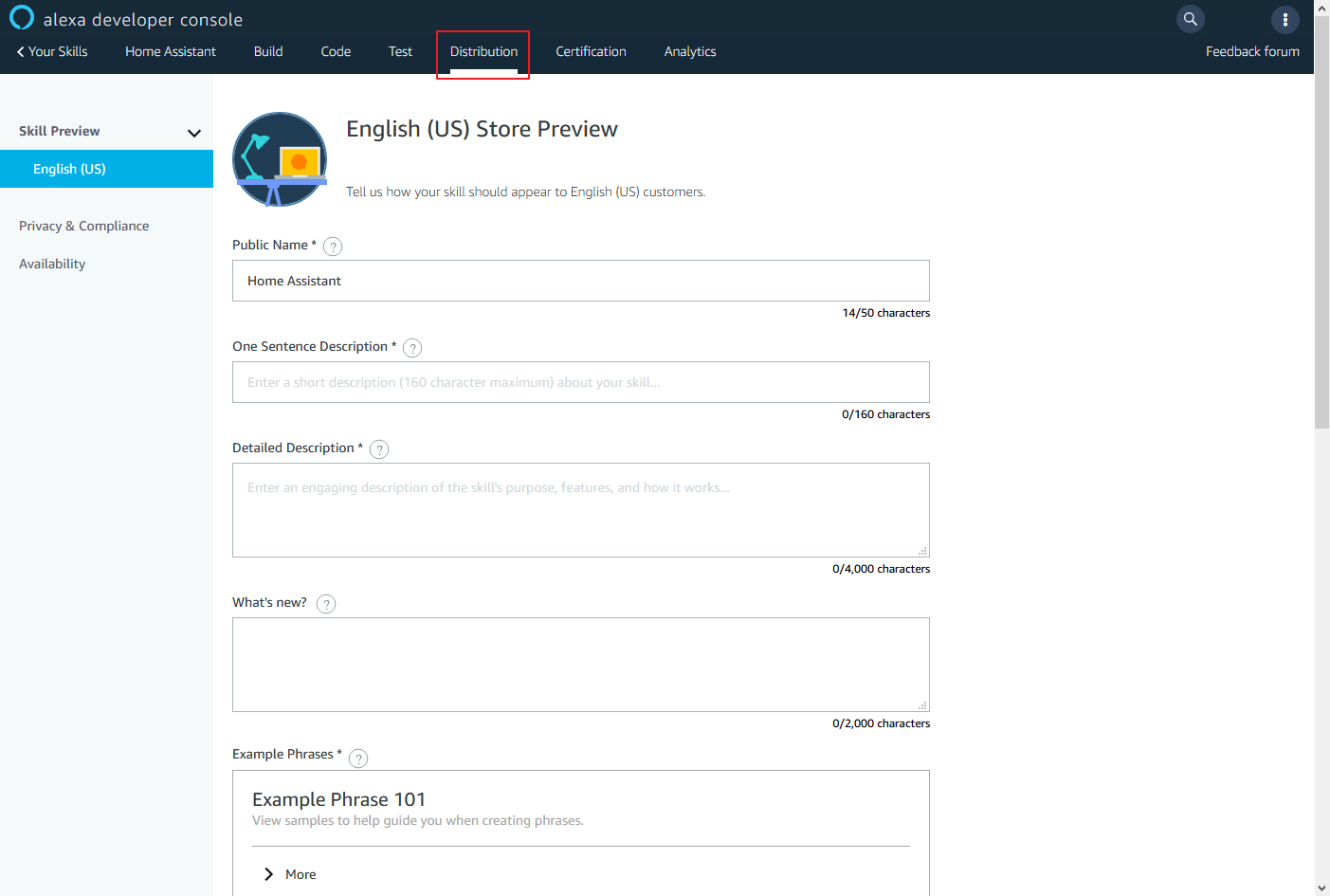Click help icon for One Sentence Description
The width and height of the screenshot is (1330, 896).
click(412, 348)
